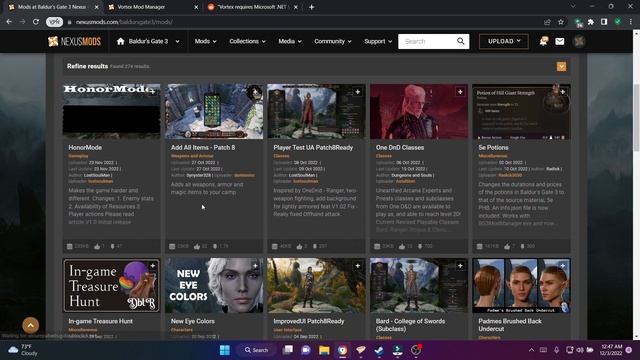Viewport: 640px width, 360px height.
Task: Open the browser extensions puzzle icon
Action: 591,22
